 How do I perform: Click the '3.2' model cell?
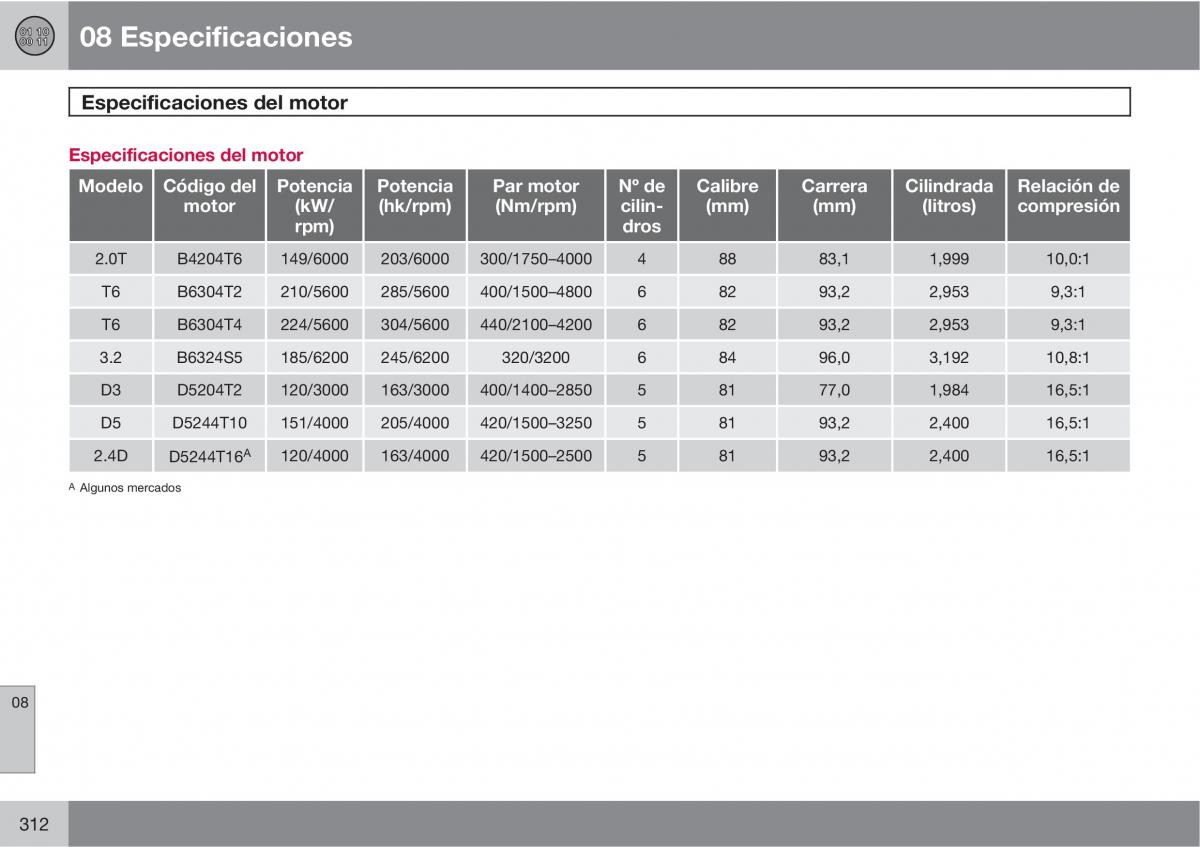110,357
